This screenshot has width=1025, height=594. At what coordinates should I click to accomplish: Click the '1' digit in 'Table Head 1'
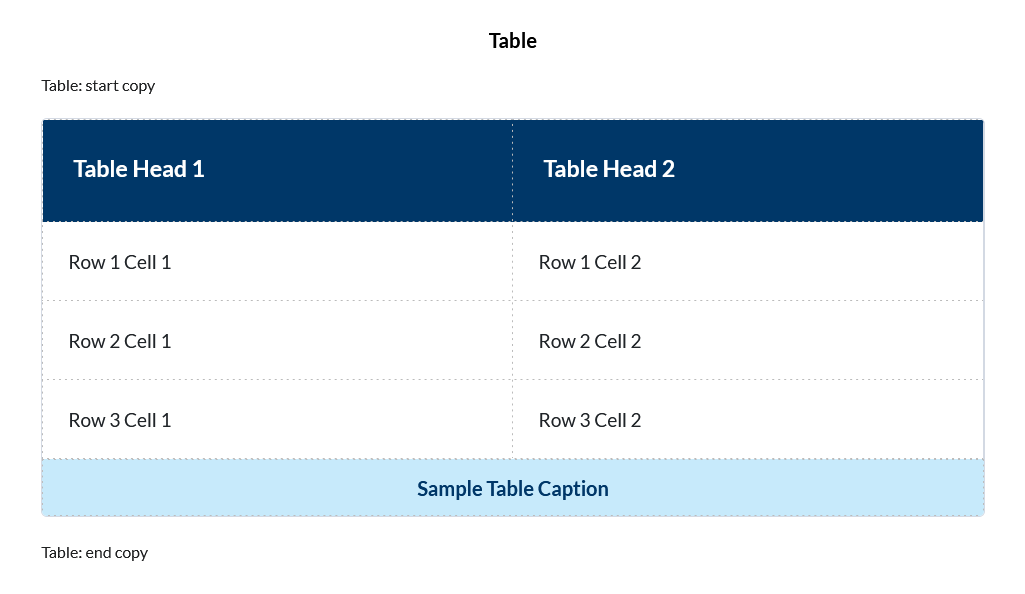tap(198, 170)
